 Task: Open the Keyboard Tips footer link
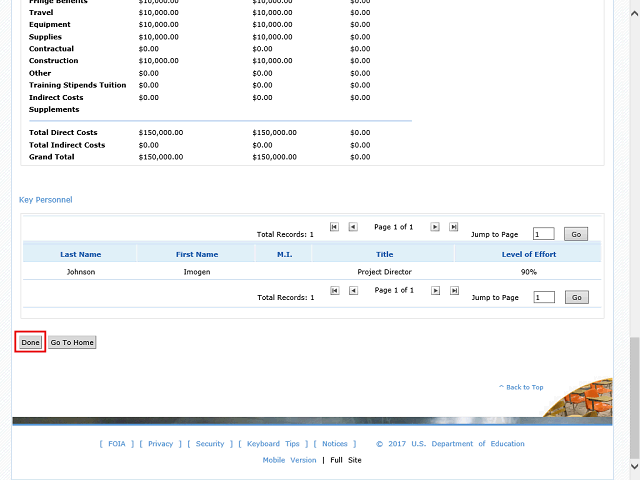[x=273, y=444]
